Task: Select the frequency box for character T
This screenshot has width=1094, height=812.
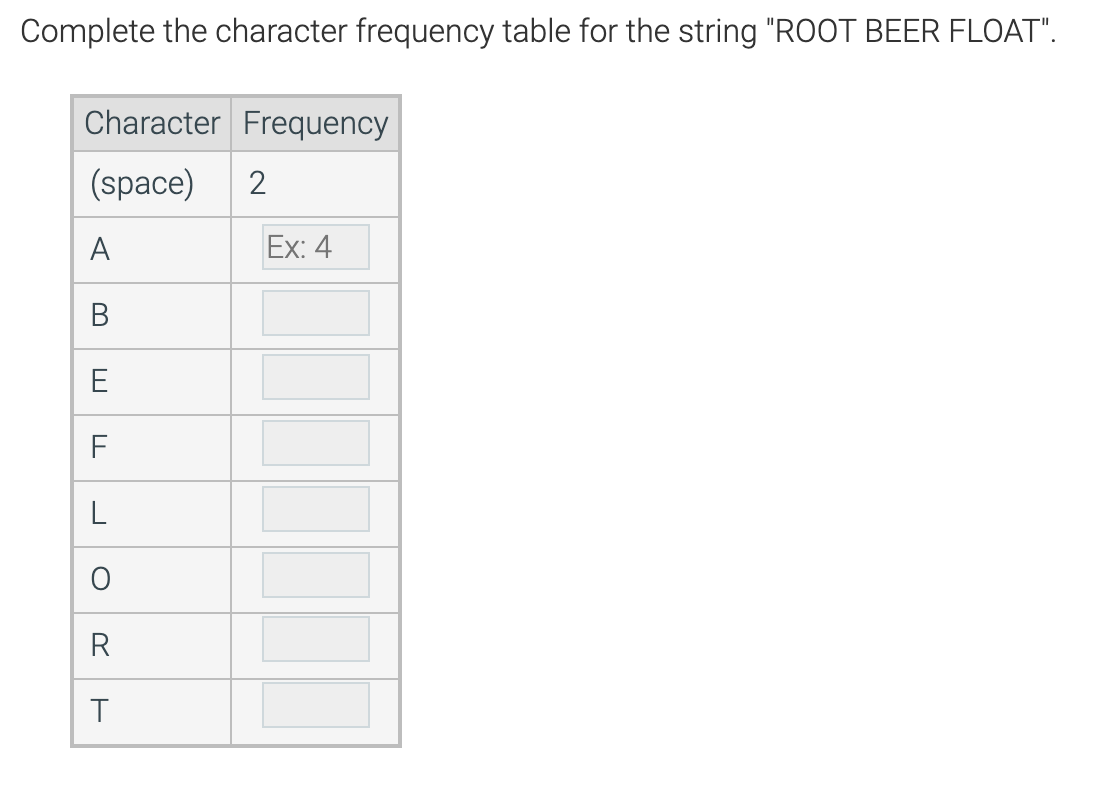Action: point(315,705)
